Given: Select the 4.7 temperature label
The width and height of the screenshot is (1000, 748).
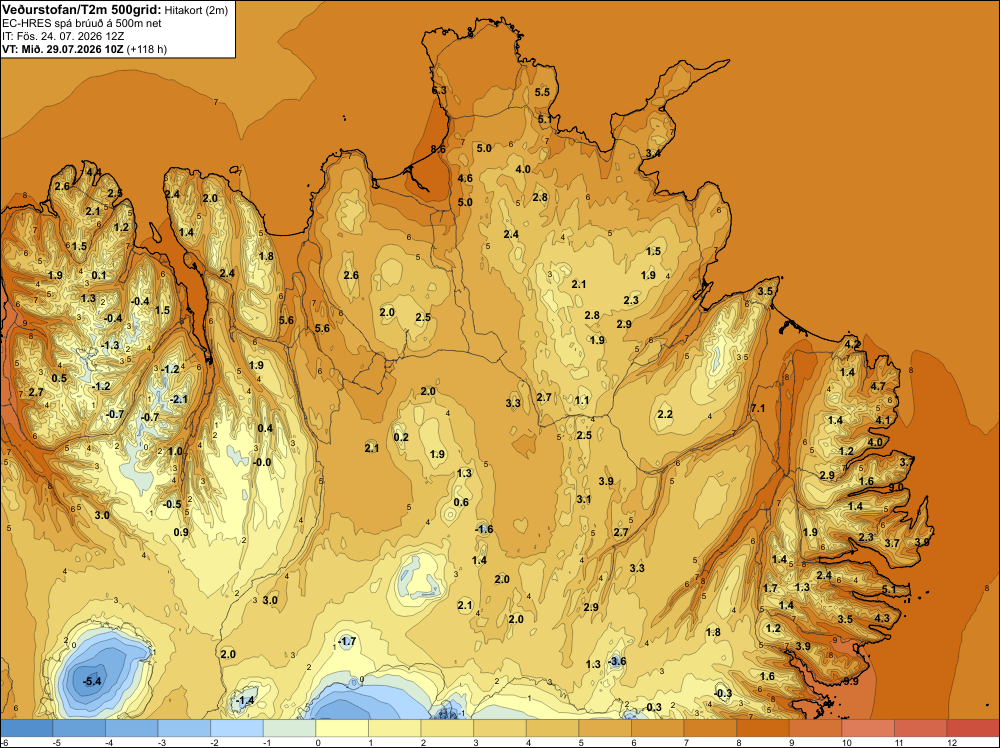Looking at the screenshot, I should coord(878,386).
